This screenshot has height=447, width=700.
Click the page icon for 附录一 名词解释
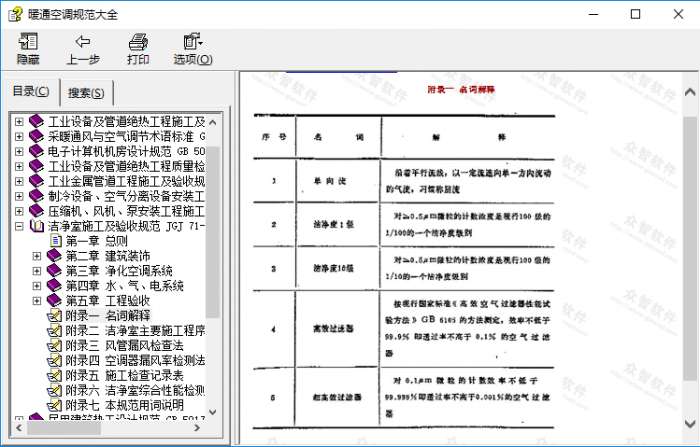click(x=54, y=316)
